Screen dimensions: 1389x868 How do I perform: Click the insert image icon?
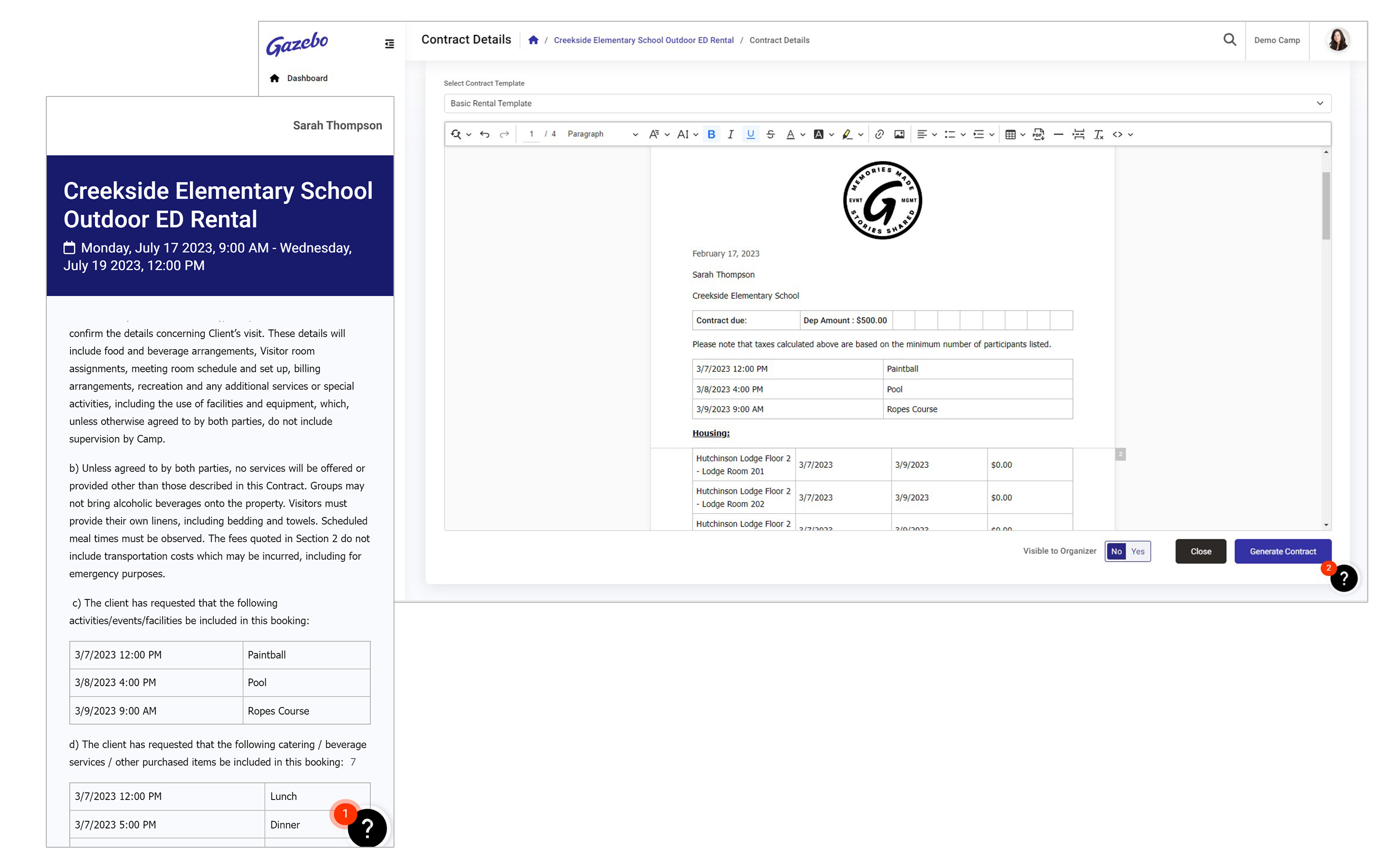click(899, 135)
